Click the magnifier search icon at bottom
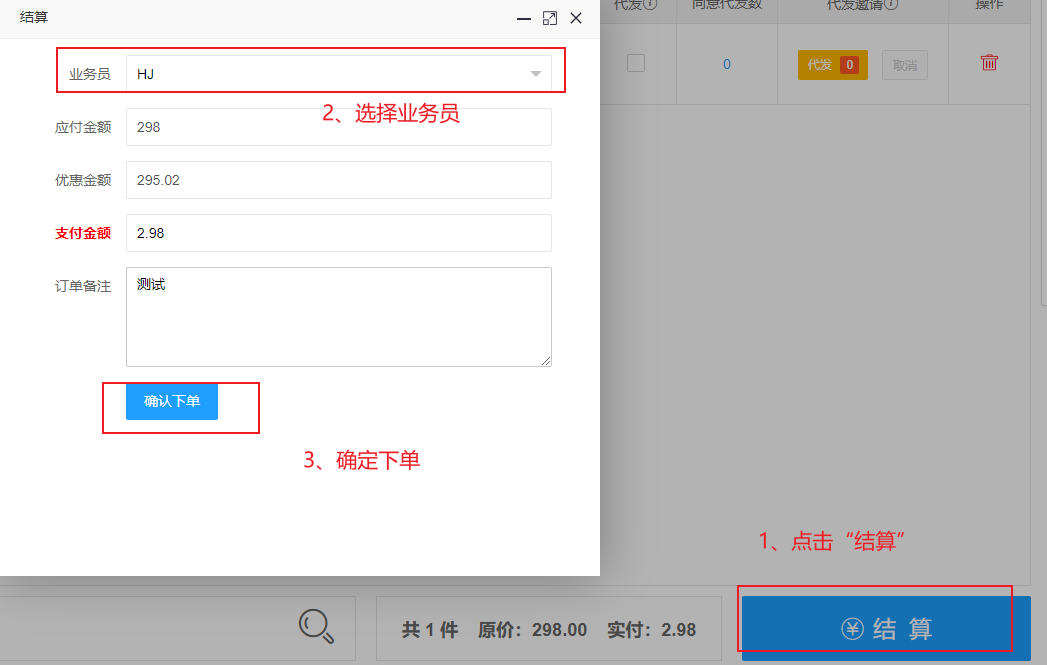1047x665 pixels. [x=316, y=626]
